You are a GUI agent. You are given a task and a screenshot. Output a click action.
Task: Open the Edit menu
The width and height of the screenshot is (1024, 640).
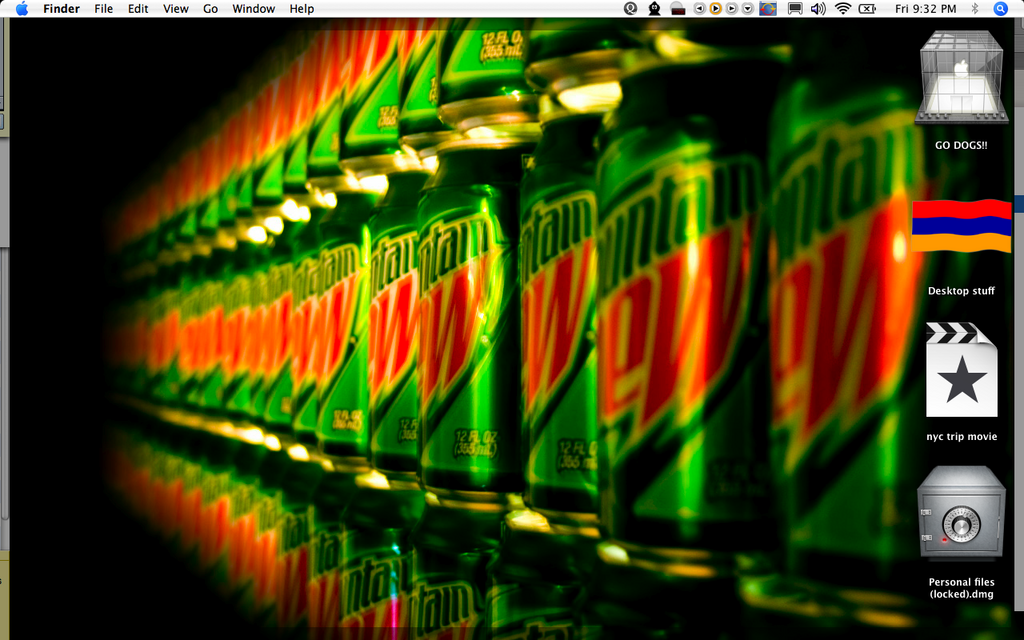(x=138, y=8)
